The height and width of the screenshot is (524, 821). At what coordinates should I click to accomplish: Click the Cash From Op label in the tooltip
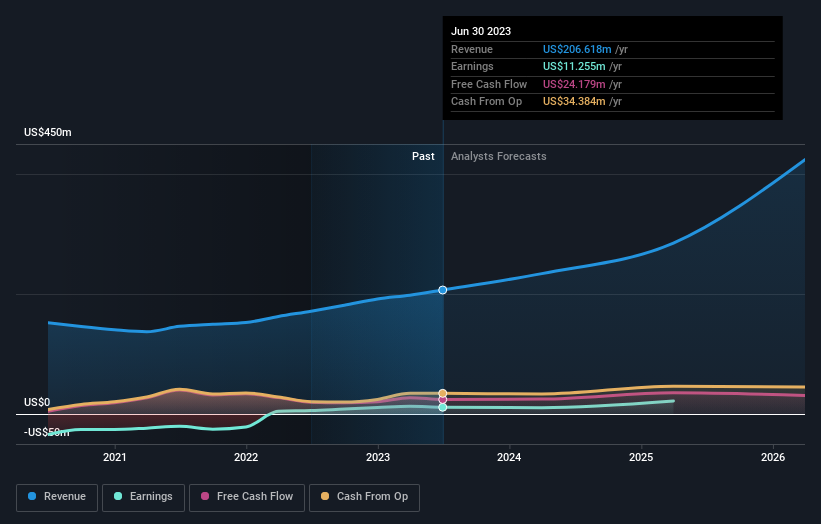486,102
